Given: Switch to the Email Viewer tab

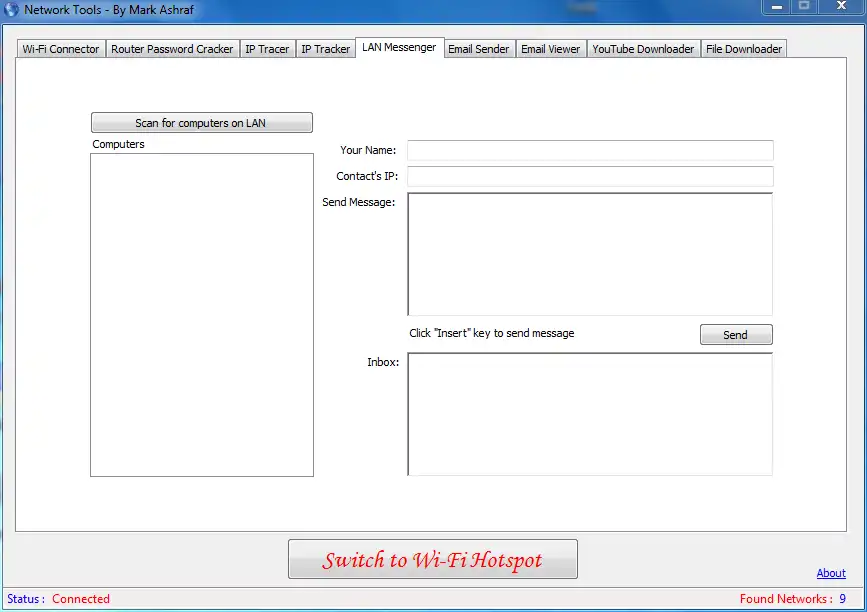Looking at the screenshot, I should pyautogui.click(x=551, y=49).
